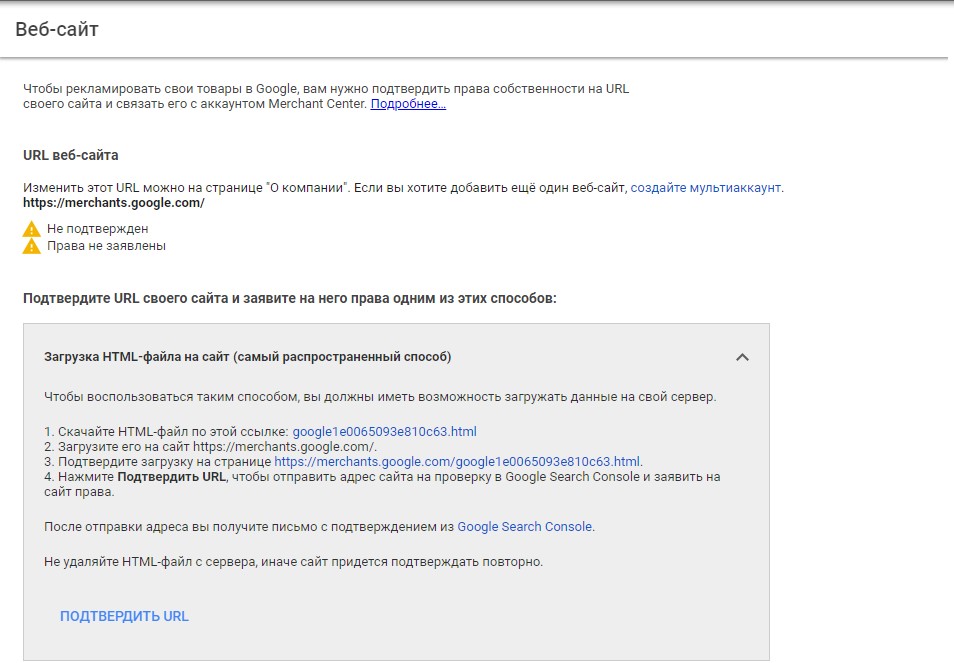954x663 pixels.
Task: Click step 2 Загрузите его на сайт text
Action: point(211,446)
